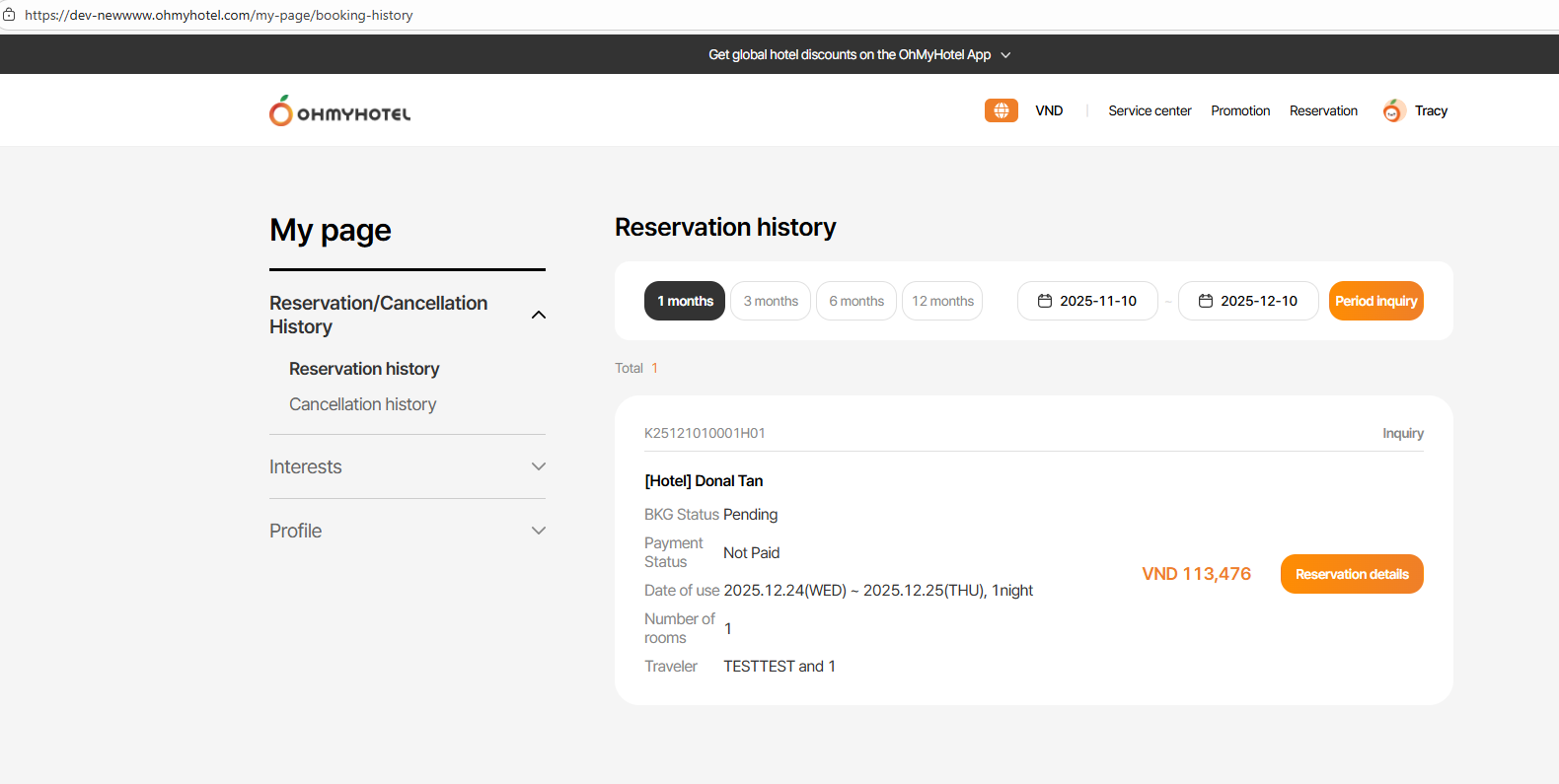Click the site lock icon in address bar
The image size is (1559, 784).
(9, 15)
